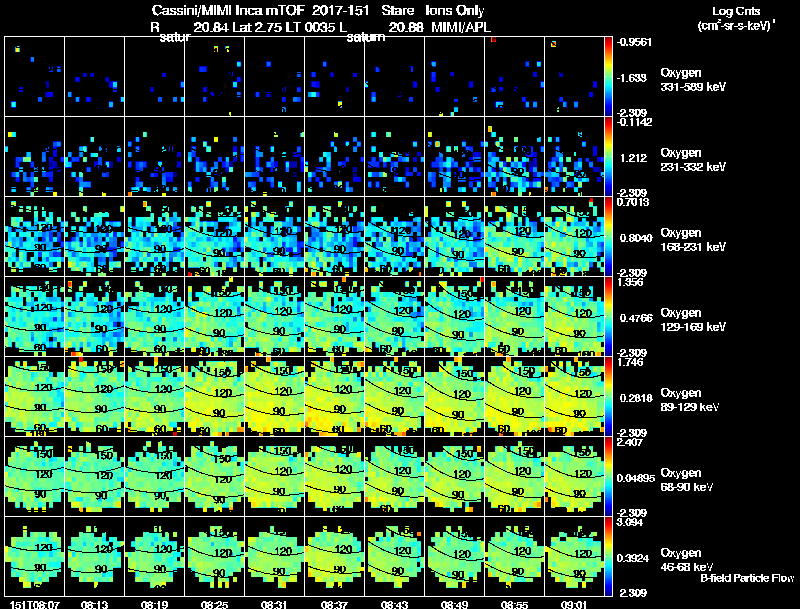800x609 pixels.
Task: Click the B-field Particle Flow text
Action: [747, 578]
